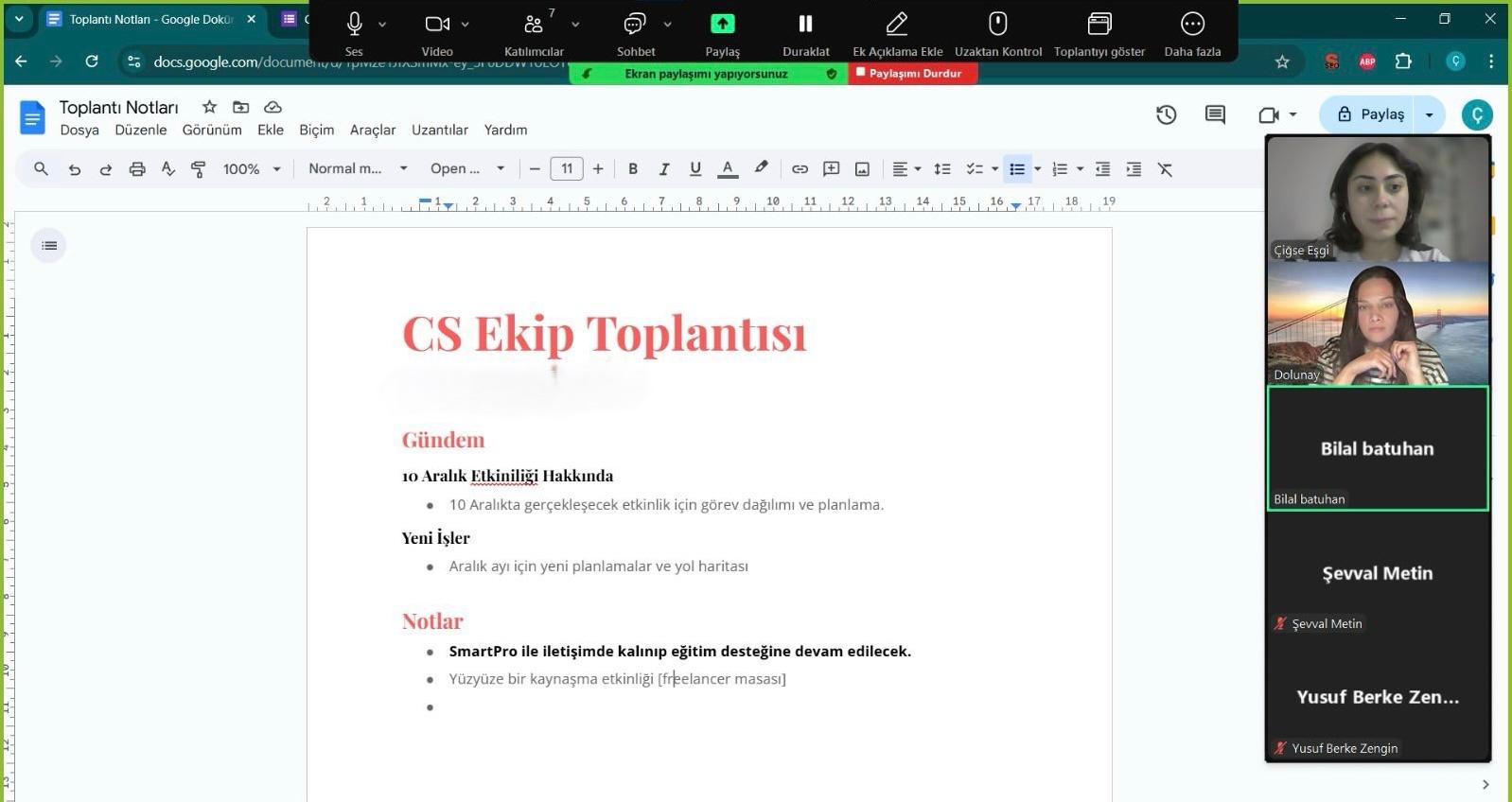This screenshot has height=802, width=1512.
Task: Toggle italic formatting
Action: coord(664,169)
